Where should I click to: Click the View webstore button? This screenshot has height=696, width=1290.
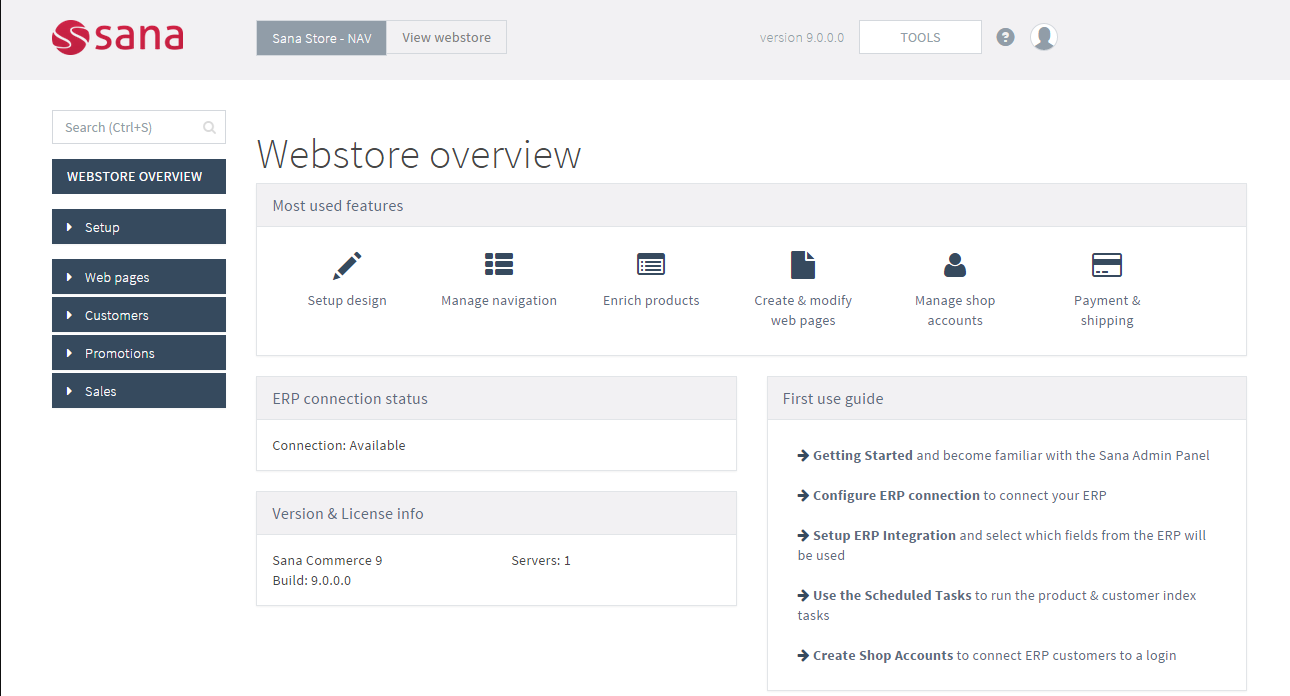click(446, 38)
